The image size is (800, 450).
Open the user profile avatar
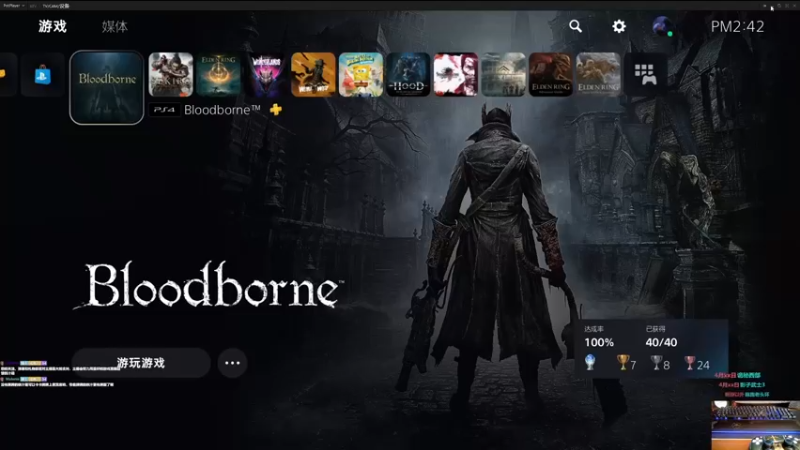tap(662, 26)
